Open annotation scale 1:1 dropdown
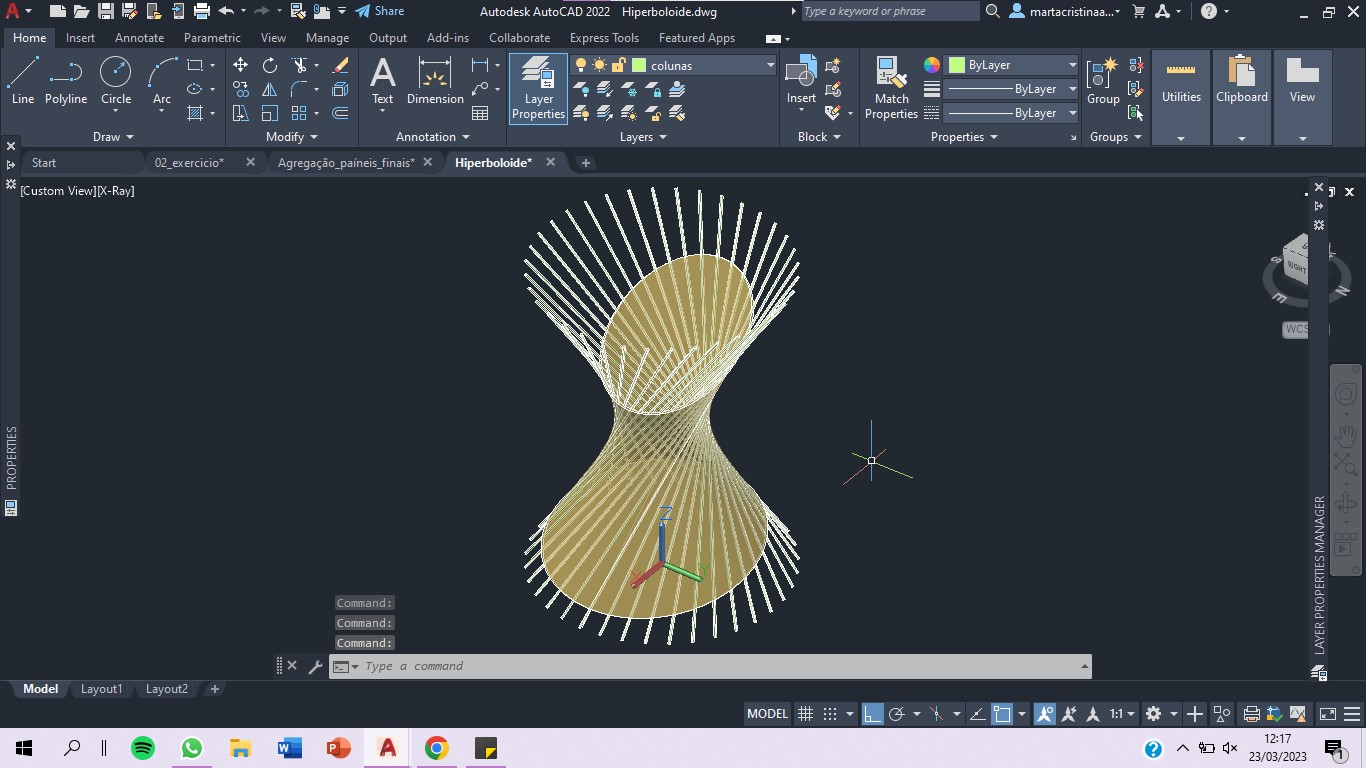The image size is (1366, 768). coord(1122,714)
